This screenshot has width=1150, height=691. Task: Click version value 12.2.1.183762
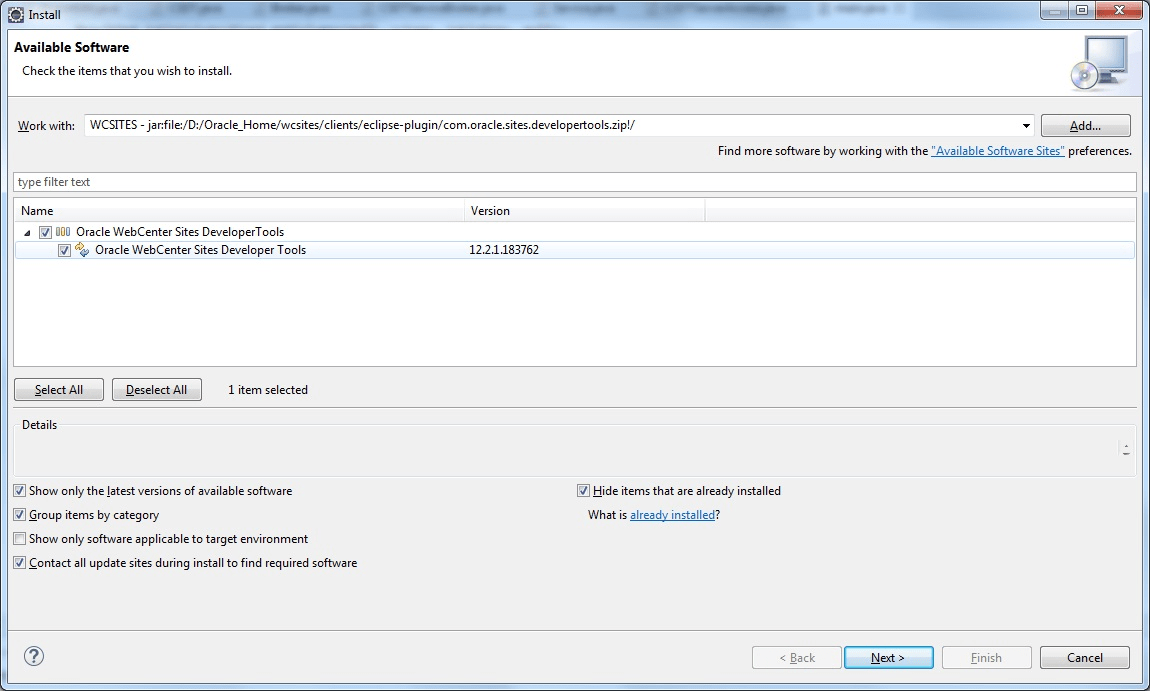pyautogui.click(x=504, y=250)
